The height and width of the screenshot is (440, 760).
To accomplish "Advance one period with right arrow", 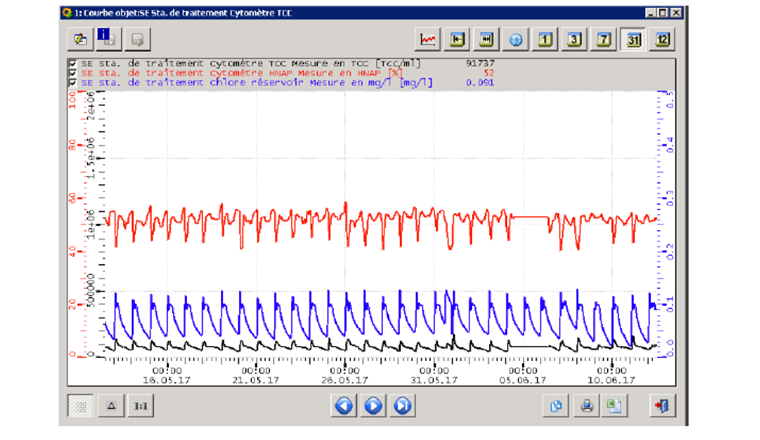I will pyautogui.click(x=373, y=406).
